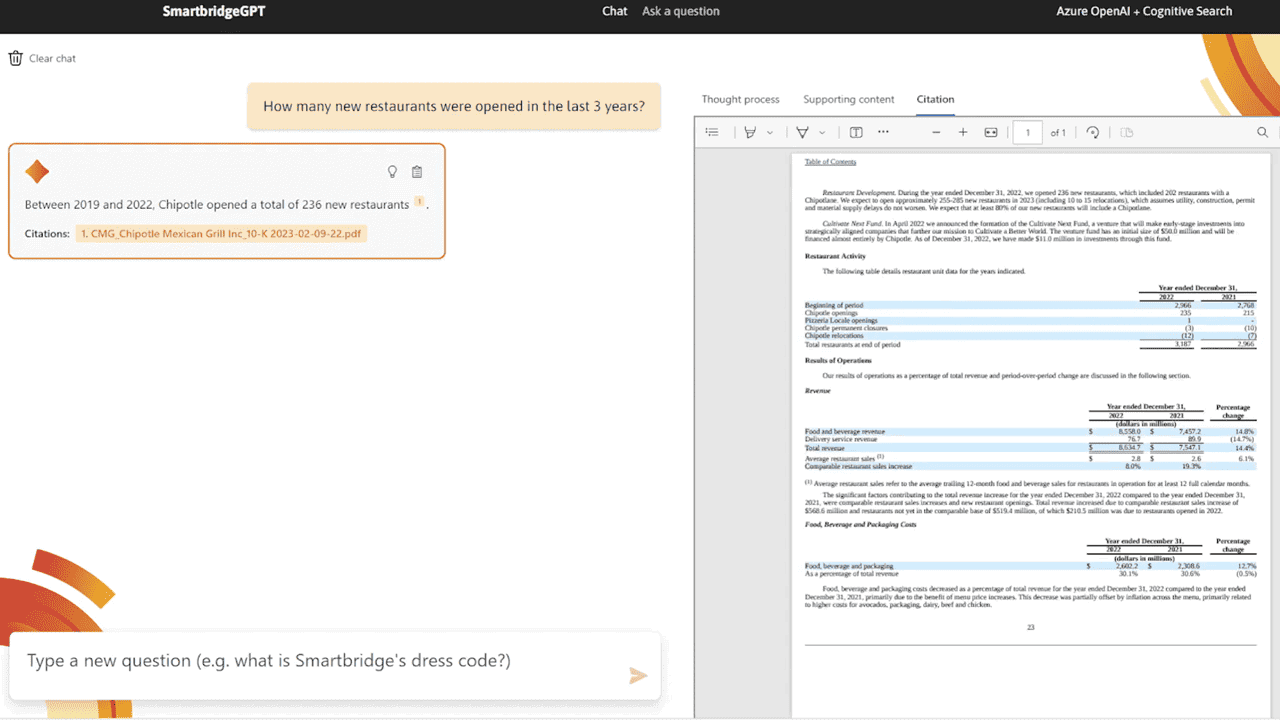
Task: Click the PDF page view icon
Action: coord(1127,132)
